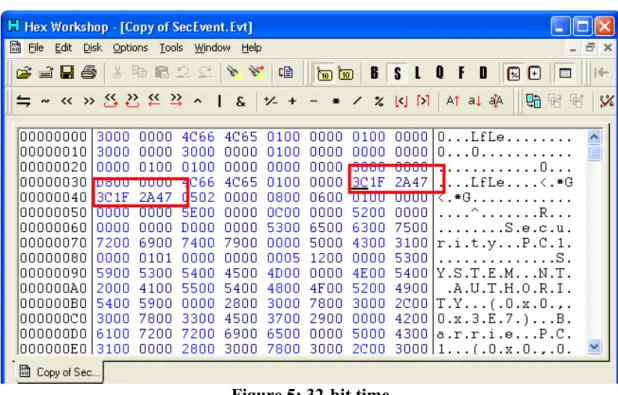Click the inverse bits tilde icon
The image size is (618, 395).
point(45,101)
